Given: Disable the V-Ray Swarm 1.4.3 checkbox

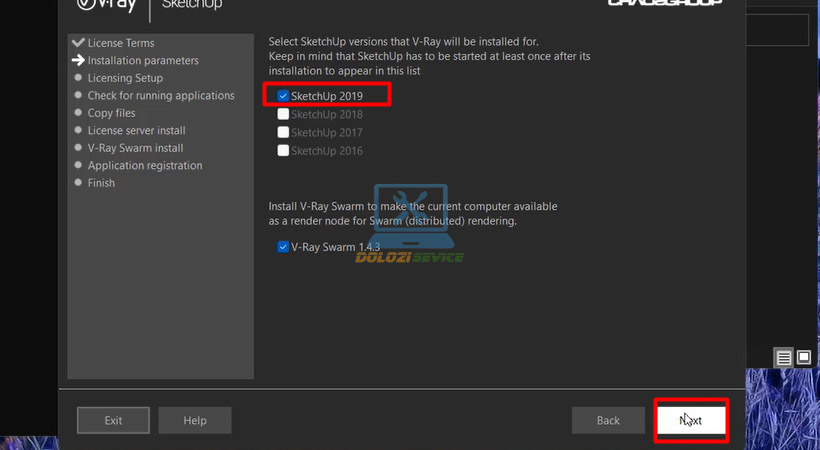Looking at the screenshot, I should click(283, 246).
